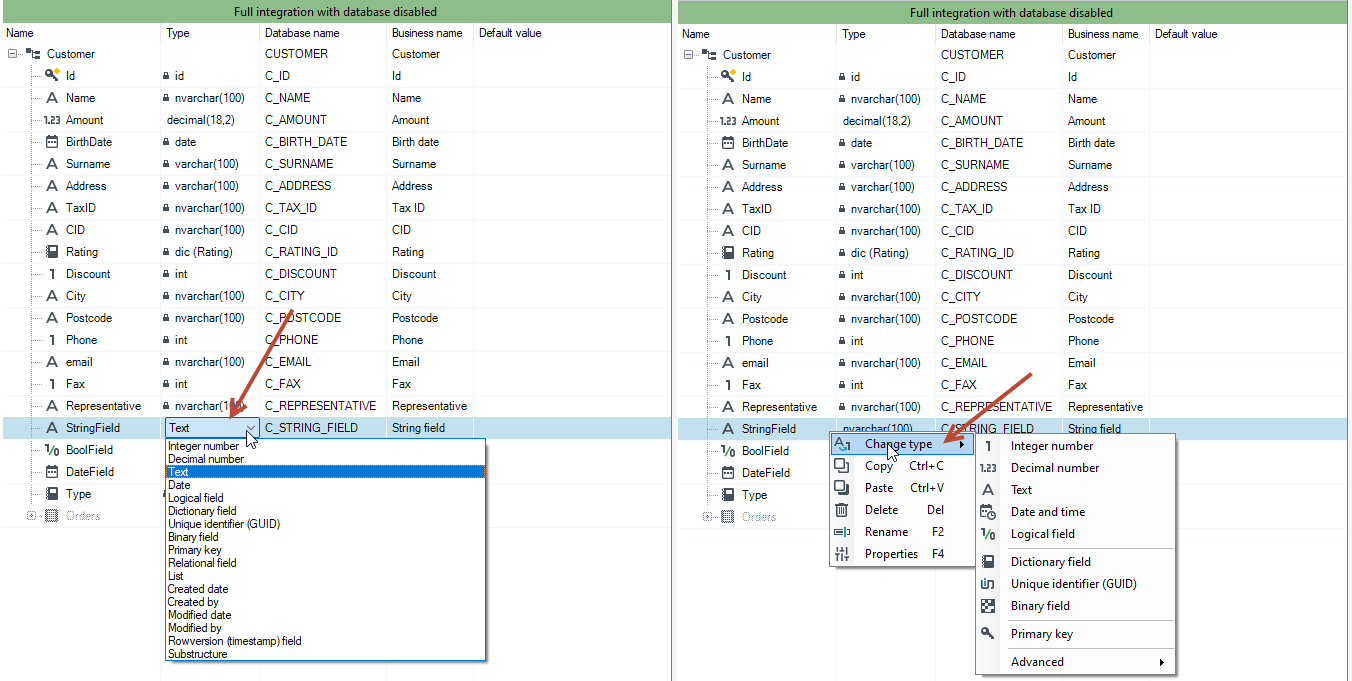Click the integer icon beside Discount in left panel
1352x681 pixels.
point(53,274)
